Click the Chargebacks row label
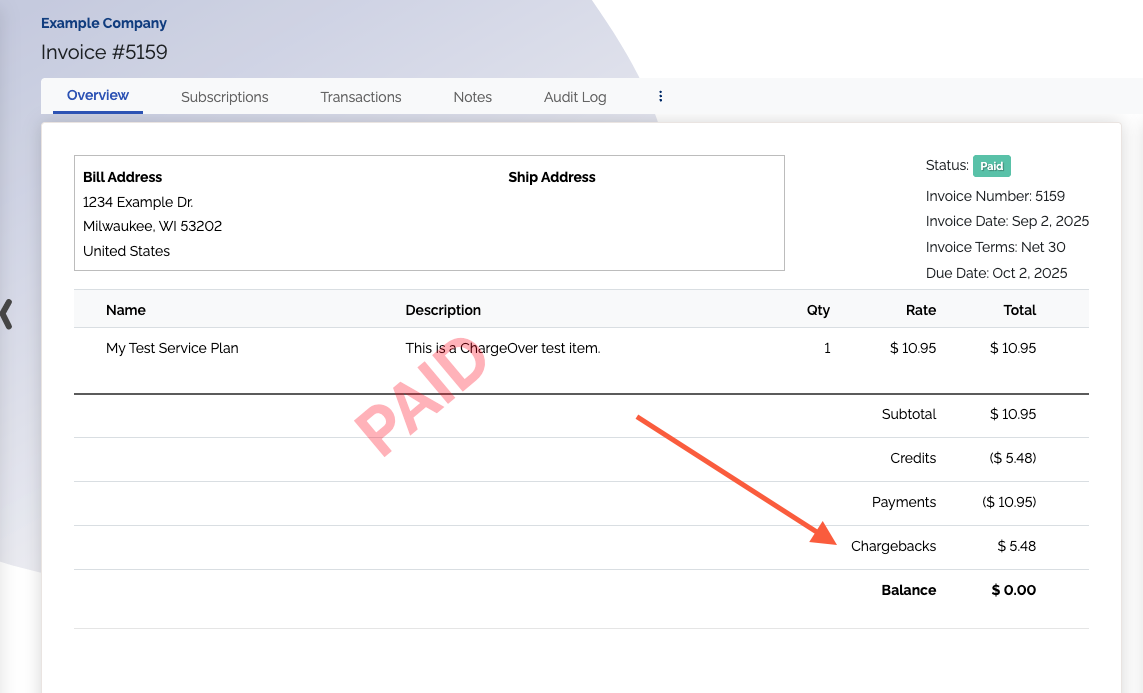 point(893,546)
